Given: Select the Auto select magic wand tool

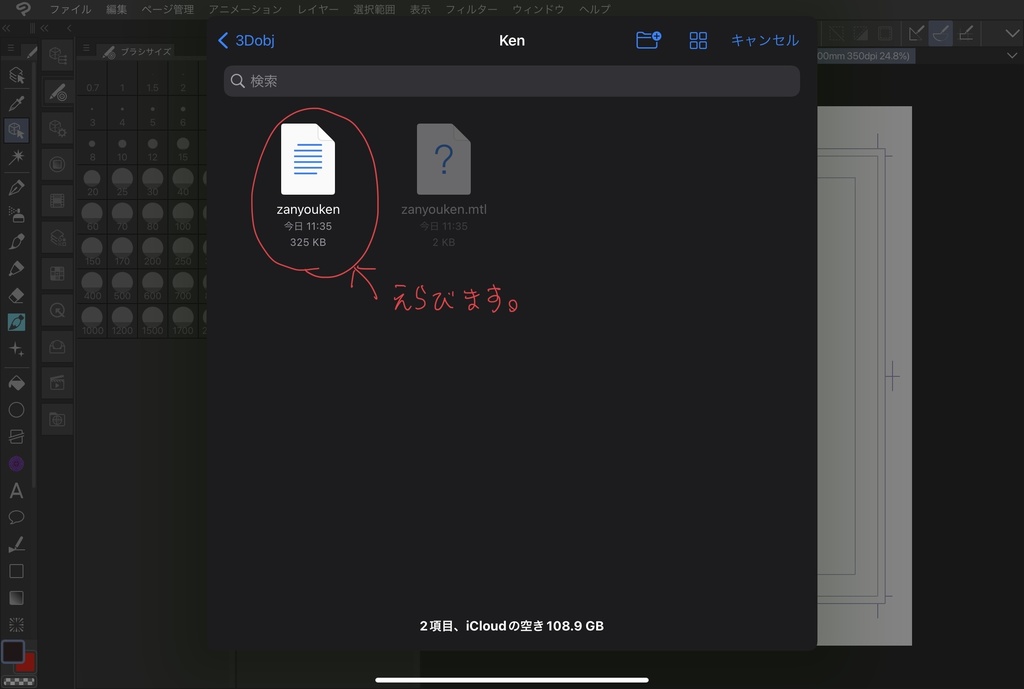Looking at the screenshot, I should pyautogui.click(x=16, y=157).
